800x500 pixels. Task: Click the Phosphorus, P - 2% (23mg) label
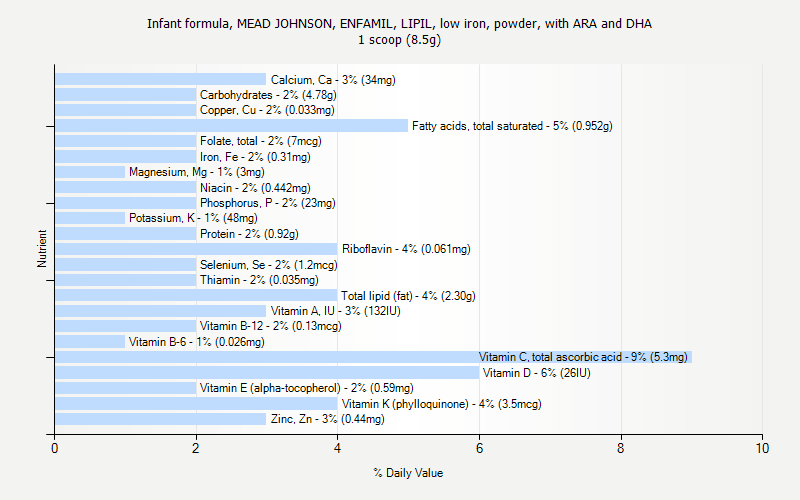(268, 203)
